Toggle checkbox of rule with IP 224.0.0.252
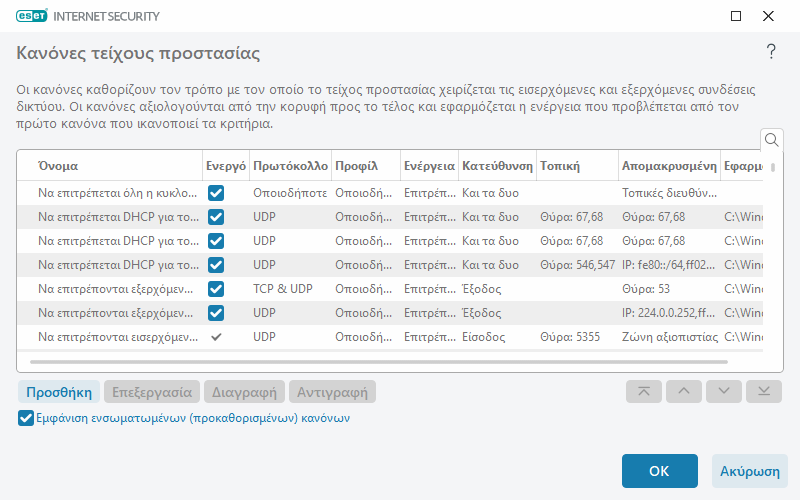This screenshot has width=800, height=500. pyautogui.click(x=216, y=313)
